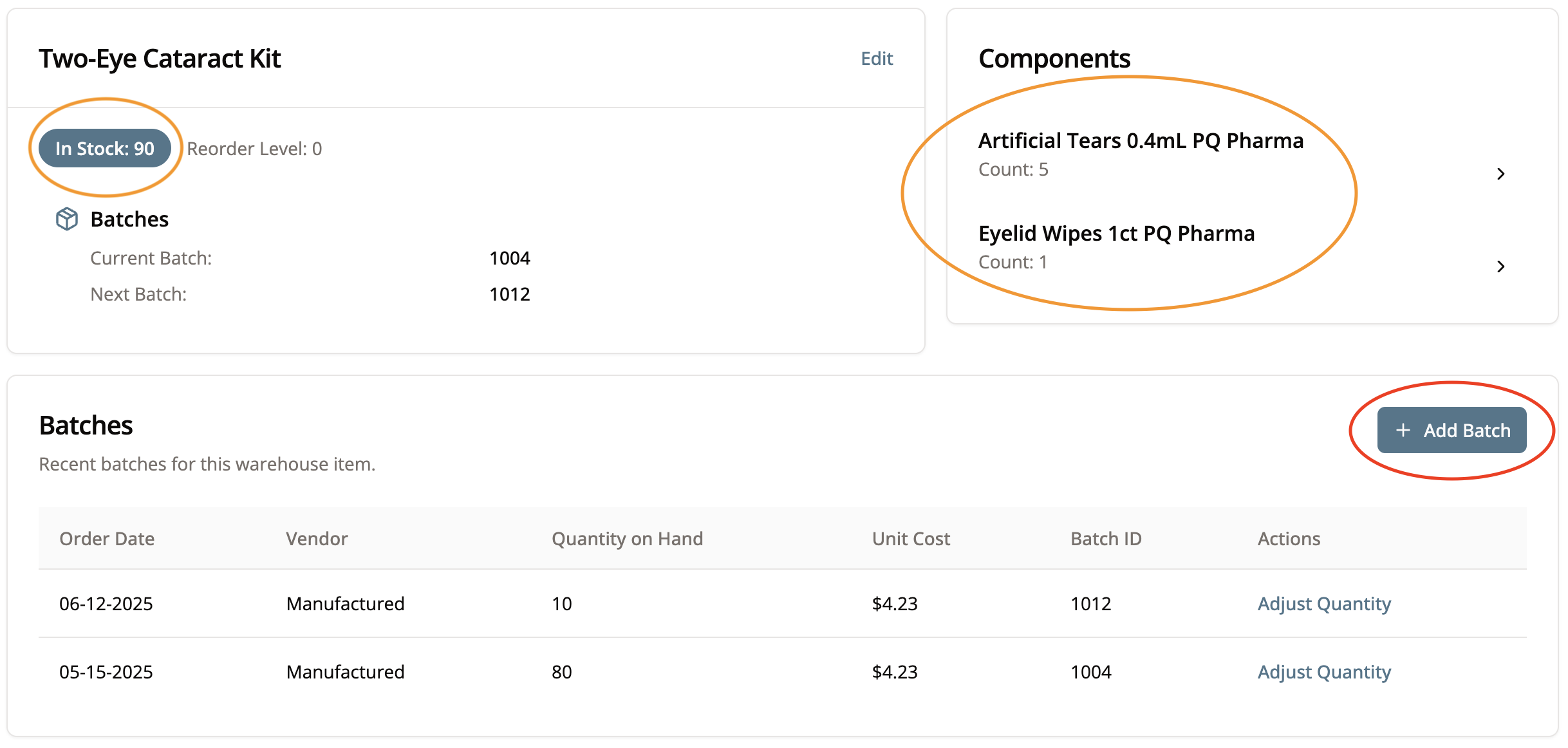Adjust Quantity for batch 1012
The width and height of the screenshot is (1568, 748).
1324,604
